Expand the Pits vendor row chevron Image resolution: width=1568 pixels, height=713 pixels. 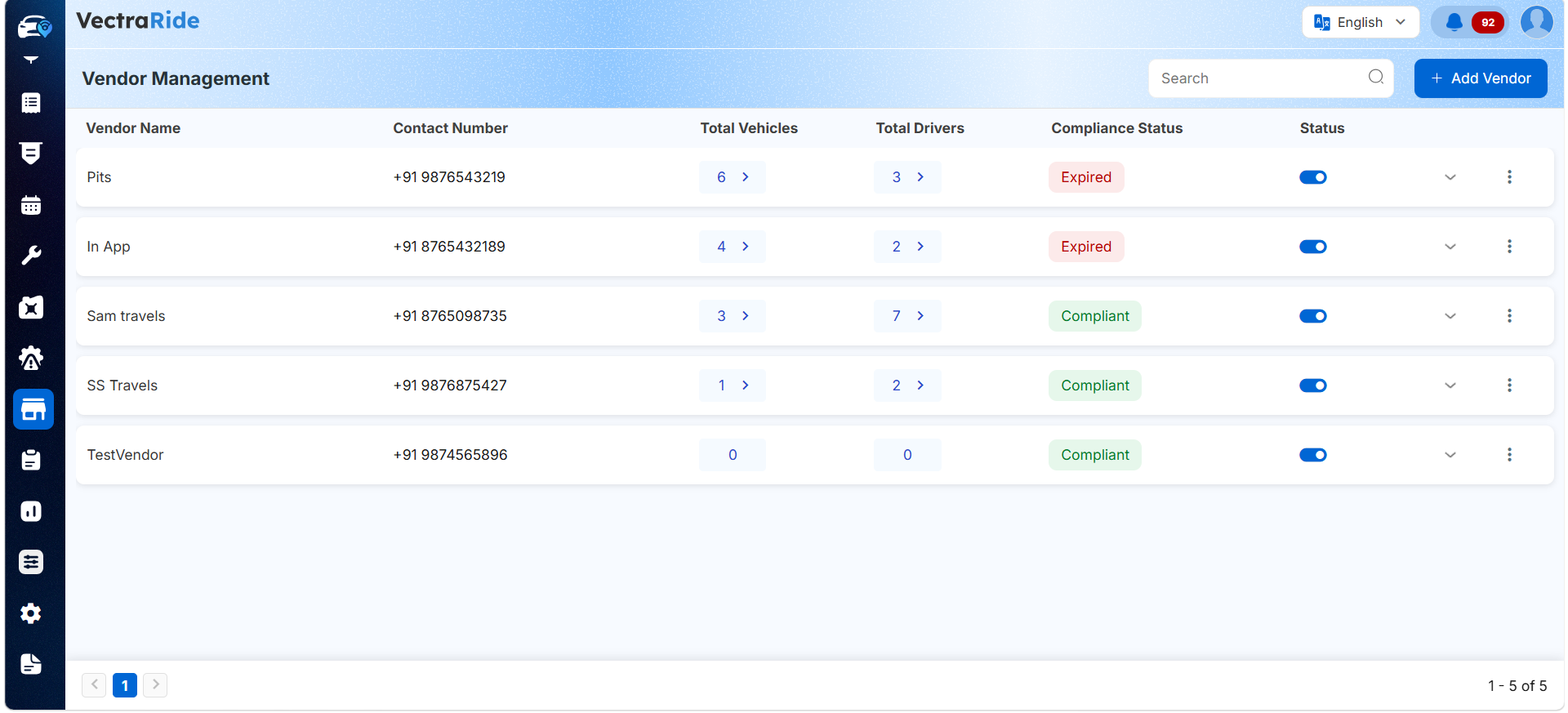tap(1450, 177)
